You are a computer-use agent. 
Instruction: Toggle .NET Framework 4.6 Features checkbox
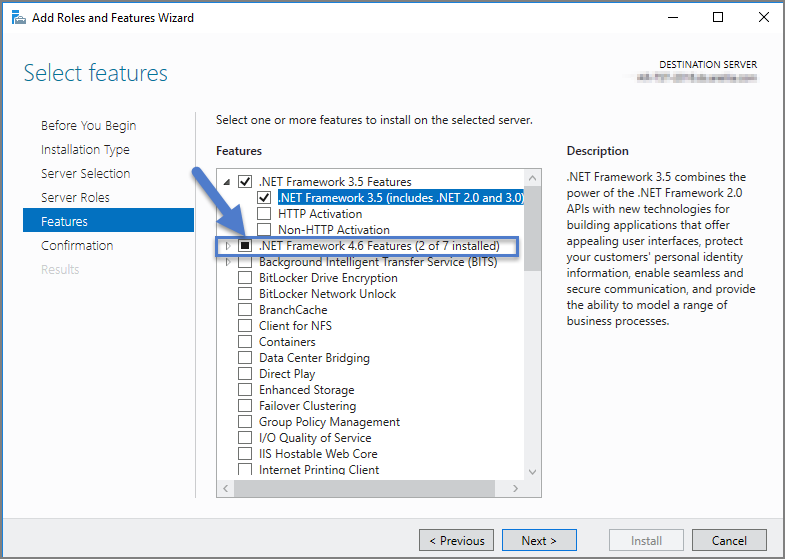[x=245, y=245]
